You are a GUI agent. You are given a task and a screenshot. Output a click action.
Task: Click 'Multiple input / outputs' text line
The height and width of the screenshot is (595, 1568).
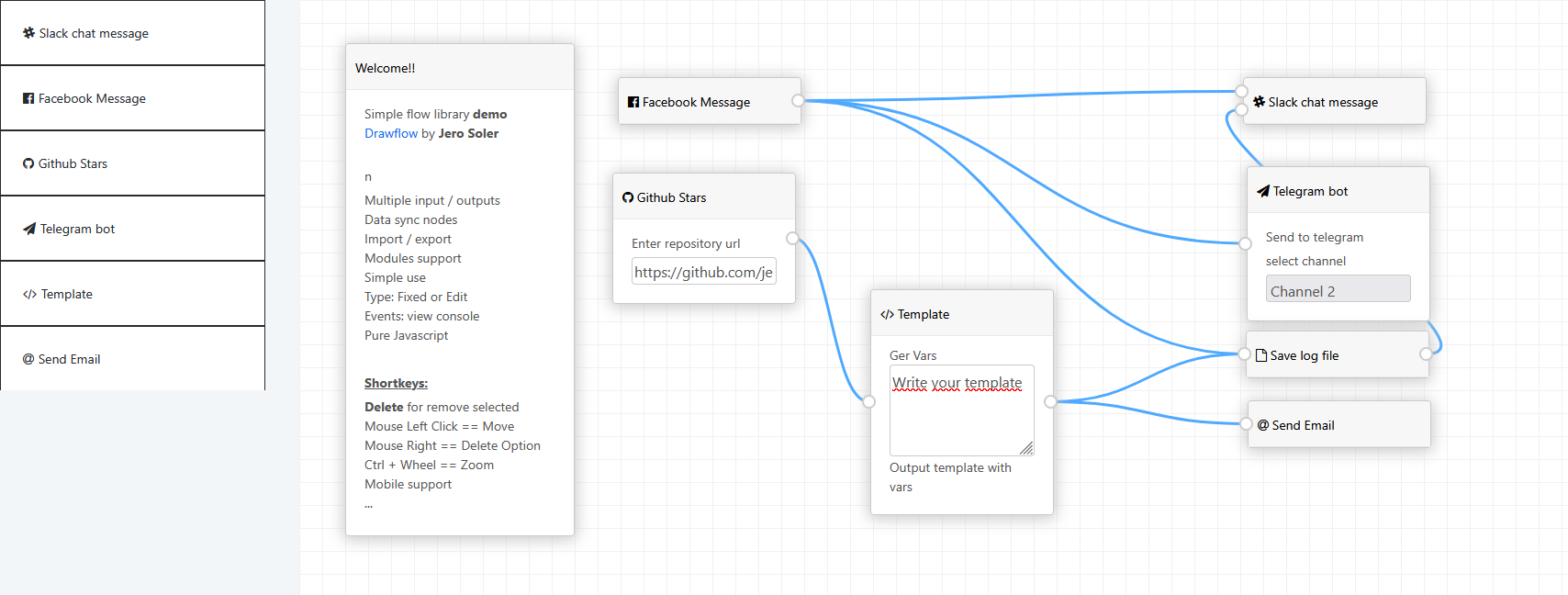(x=432, y=200)
